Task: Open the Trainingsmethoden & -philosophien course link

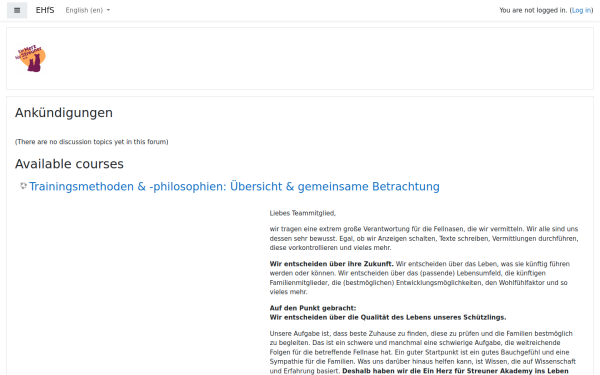Action: pyautogui.click(x=234, y=187)
